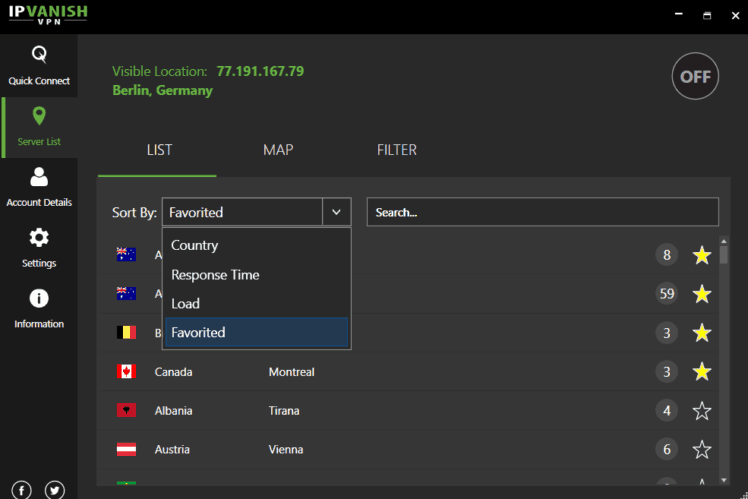The height and width of the screenshot is (499, 748).
Task: Click the server list scrollbar thumb
Action: (724, 255)
